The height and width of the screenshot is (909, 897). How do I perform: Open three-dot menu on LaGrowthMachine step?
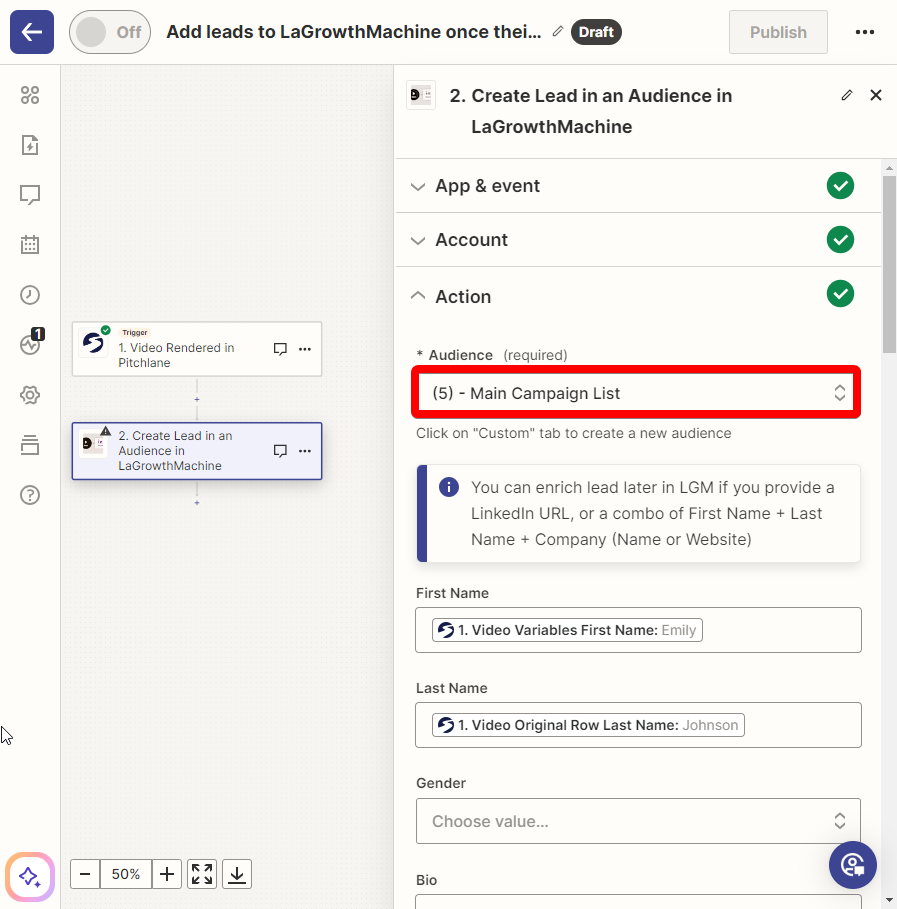[x=305, y=451]
